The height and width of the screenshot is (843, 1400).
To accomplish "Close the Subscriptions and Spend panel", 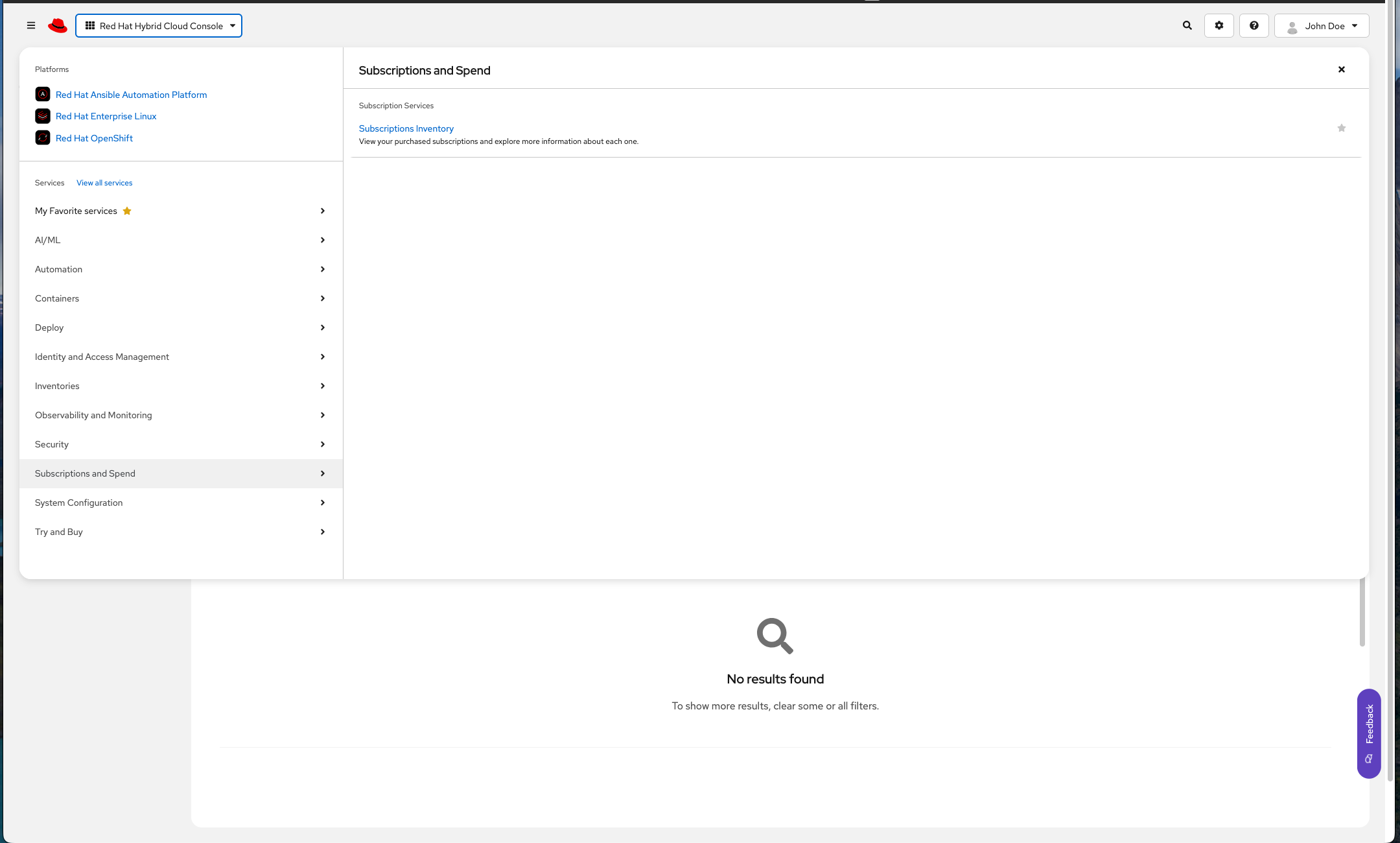I will point(1341,69).
